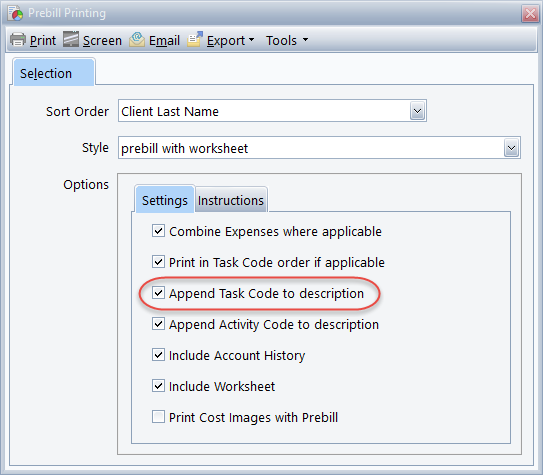Click the Selection tab
The image size is (543, 475).
click(x=54, y=73)
